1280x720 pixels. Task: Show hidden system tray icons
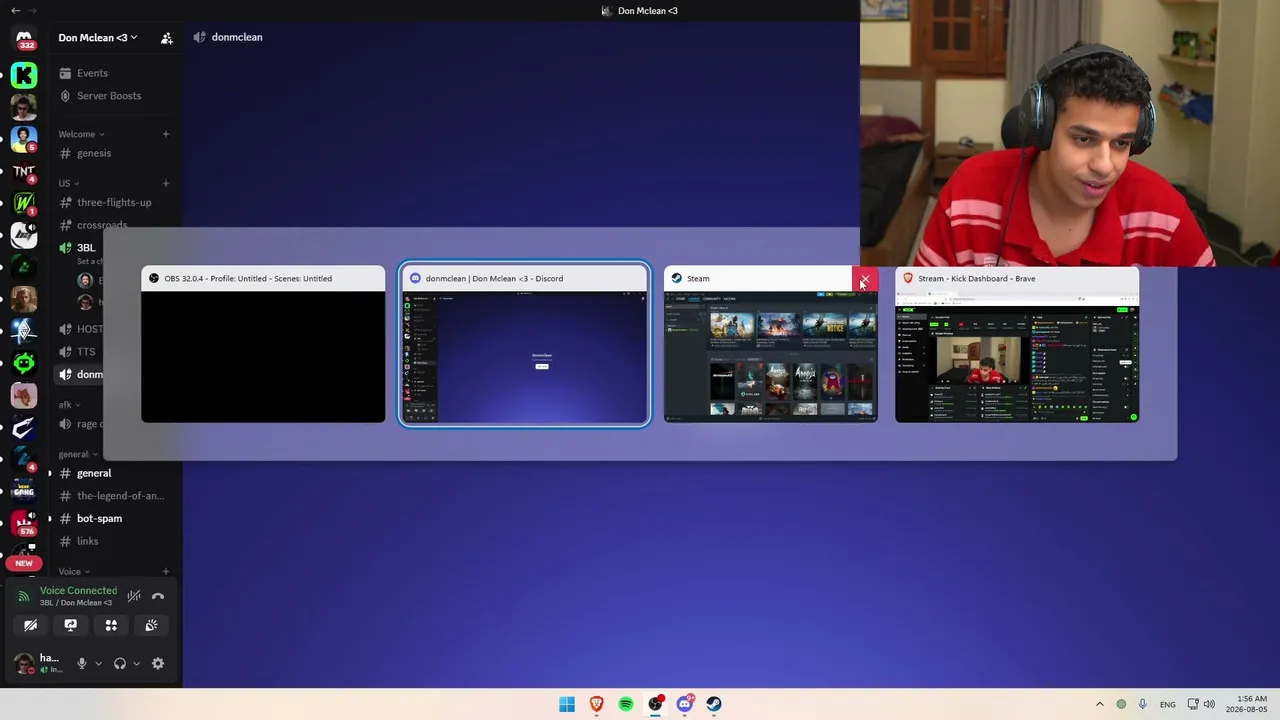[x=1100, y=704]
